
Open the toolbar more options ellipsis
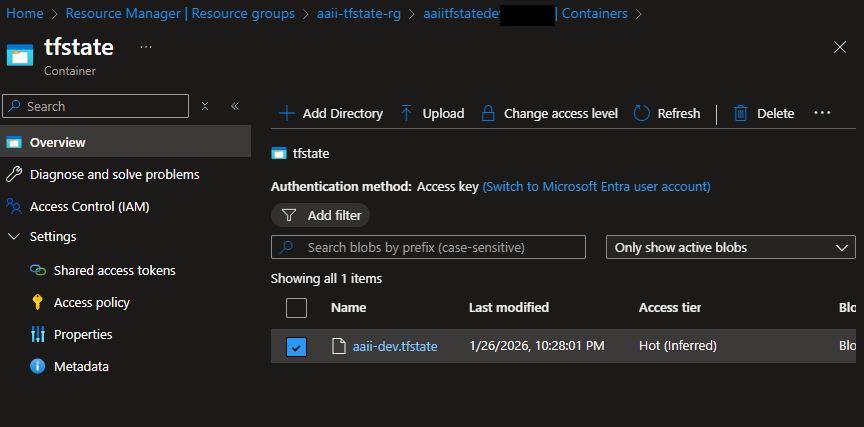(822, 113)
